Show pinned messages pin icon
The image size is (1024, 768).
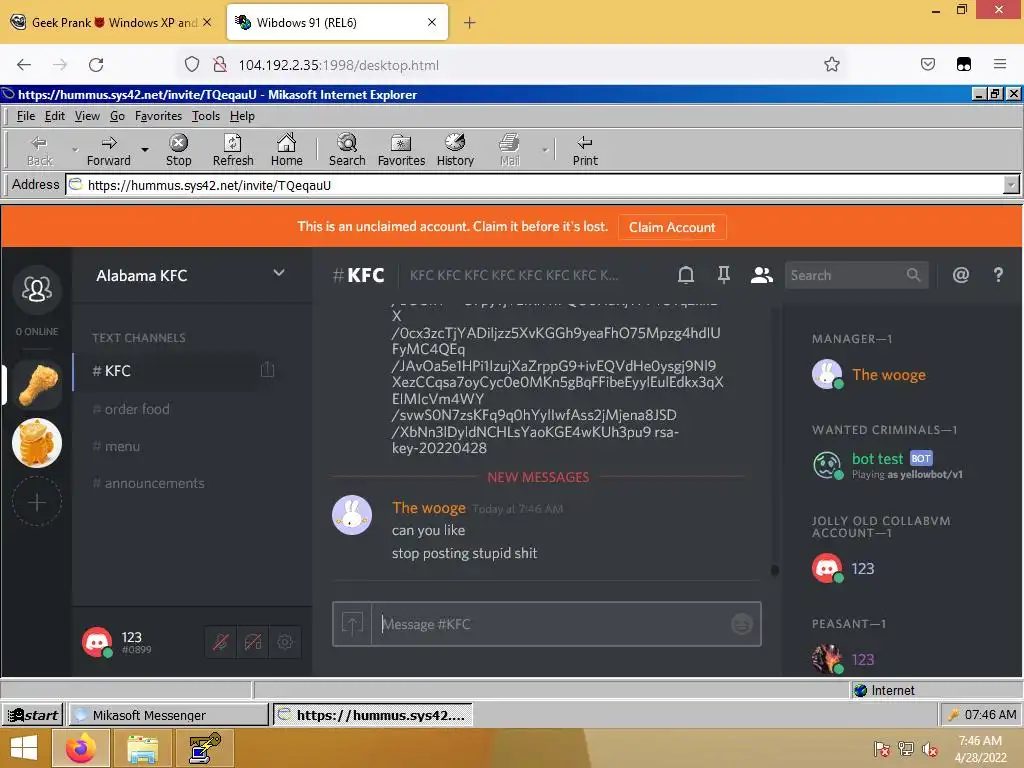pyautogui.click(x=724, y=275)
